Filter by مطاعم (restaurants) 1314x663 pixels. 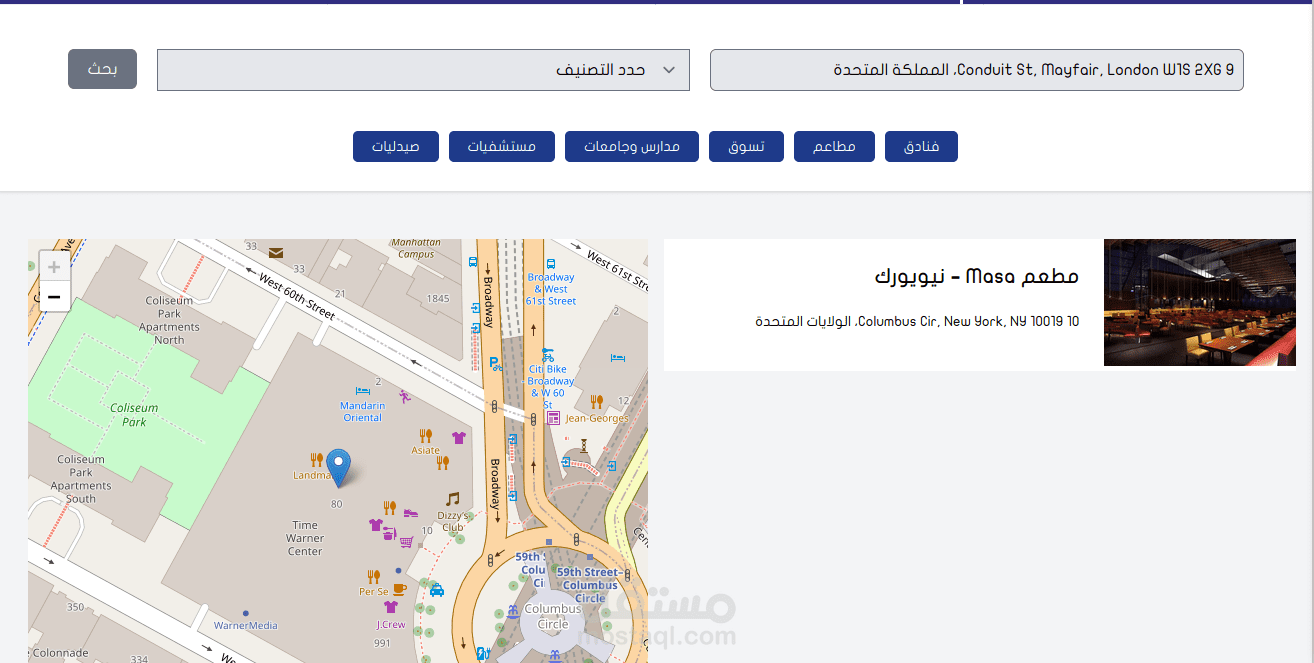tap(834, 146)
